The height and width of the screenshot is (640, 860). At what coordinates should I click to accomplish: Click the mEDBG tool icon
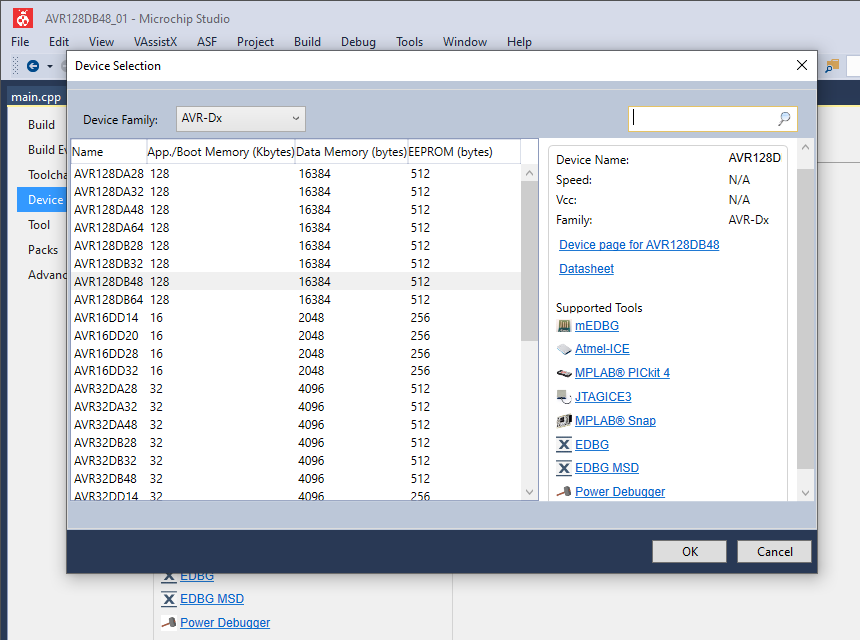pyautogui.click(x=564, y=326)
